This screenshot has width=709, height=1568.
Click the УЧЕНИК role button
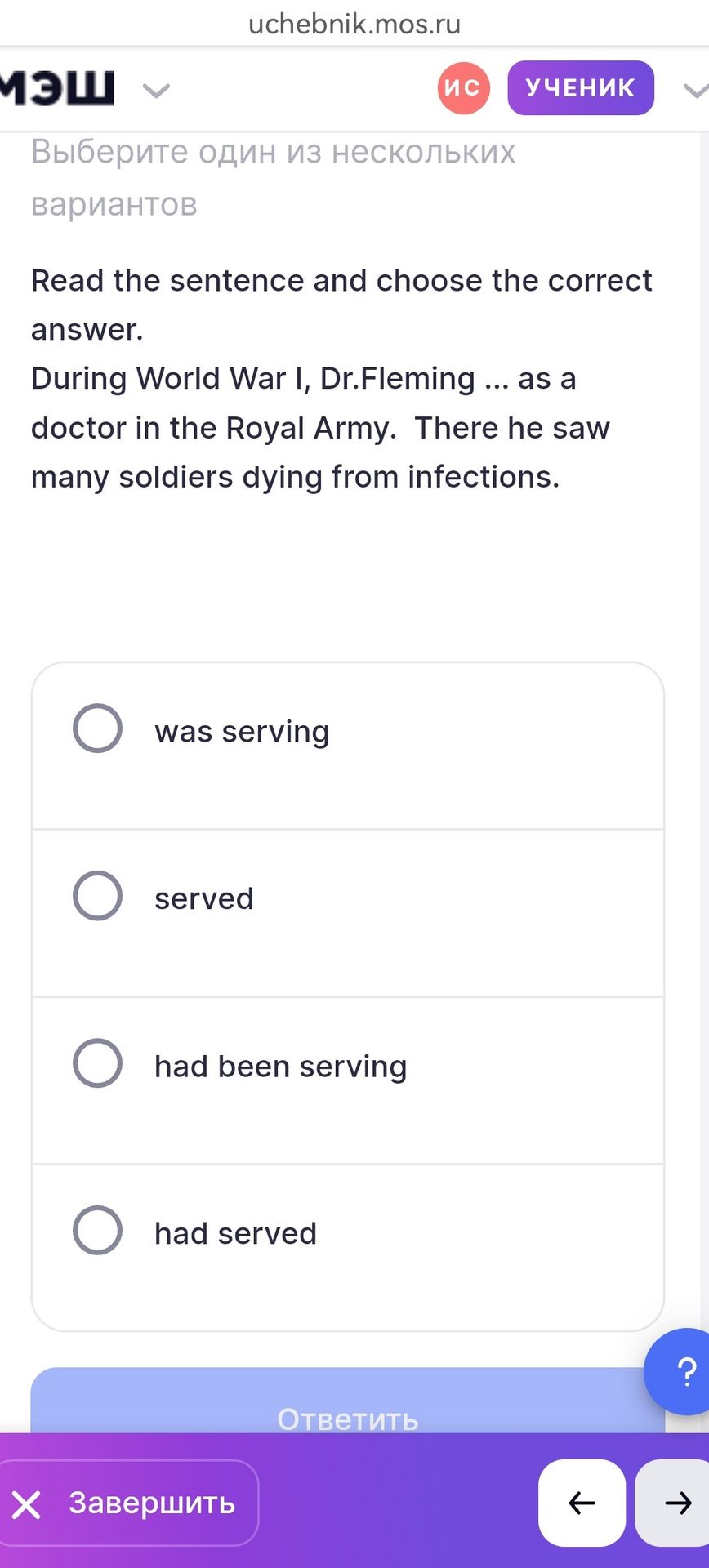(x=580, y=87)
